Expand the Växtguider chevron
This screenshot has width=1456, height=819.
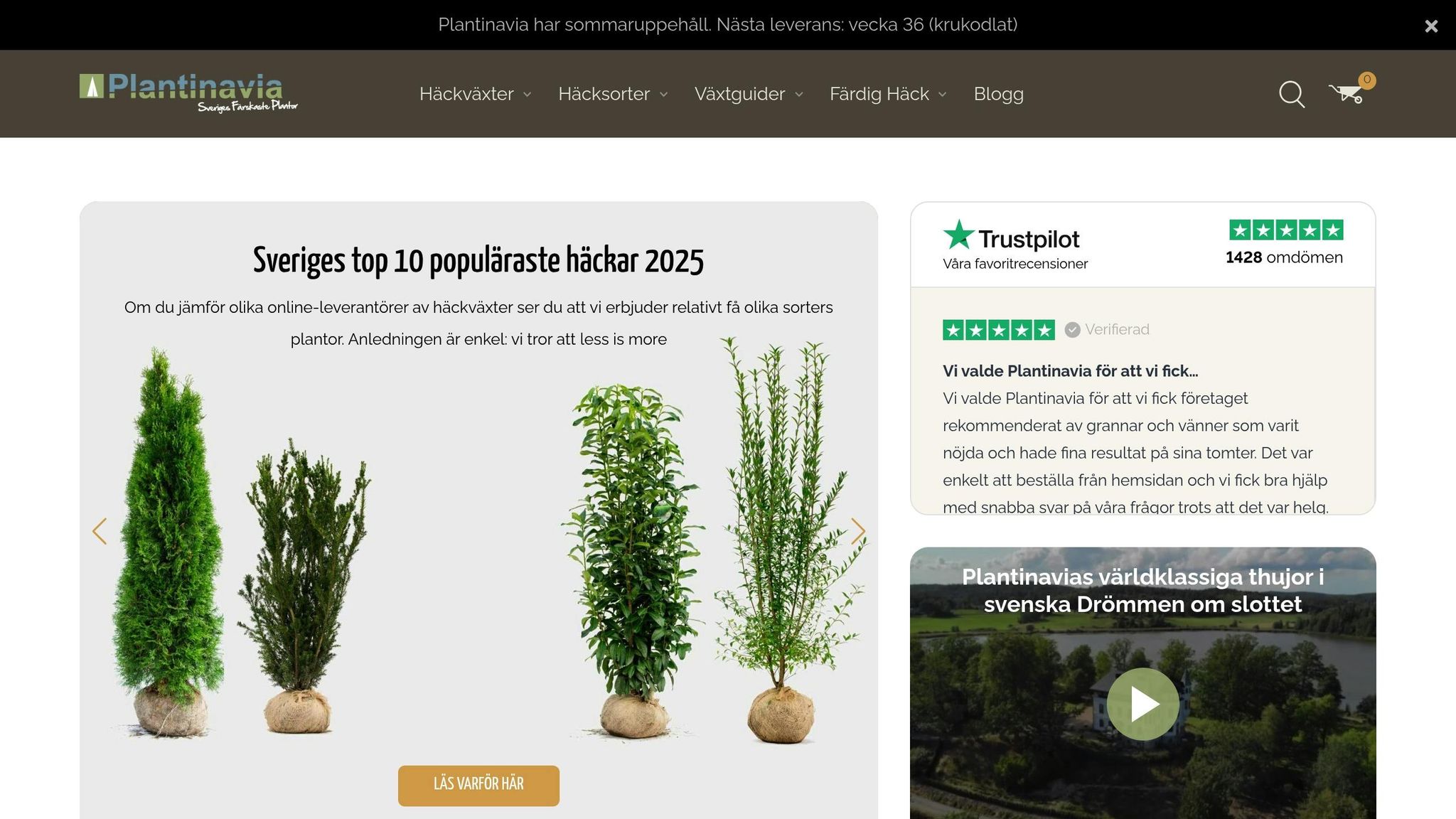point(799,95)
